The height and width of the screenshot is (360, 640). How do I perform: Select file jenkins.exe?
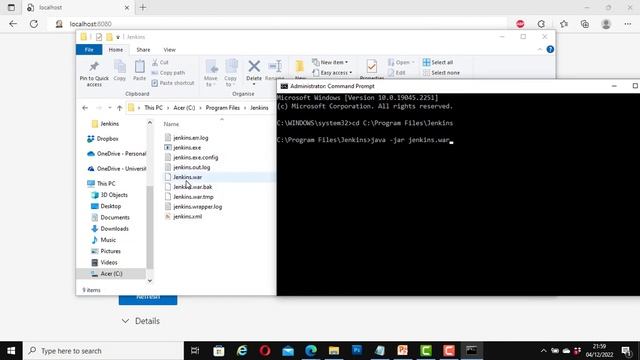[x=187, y=148]
